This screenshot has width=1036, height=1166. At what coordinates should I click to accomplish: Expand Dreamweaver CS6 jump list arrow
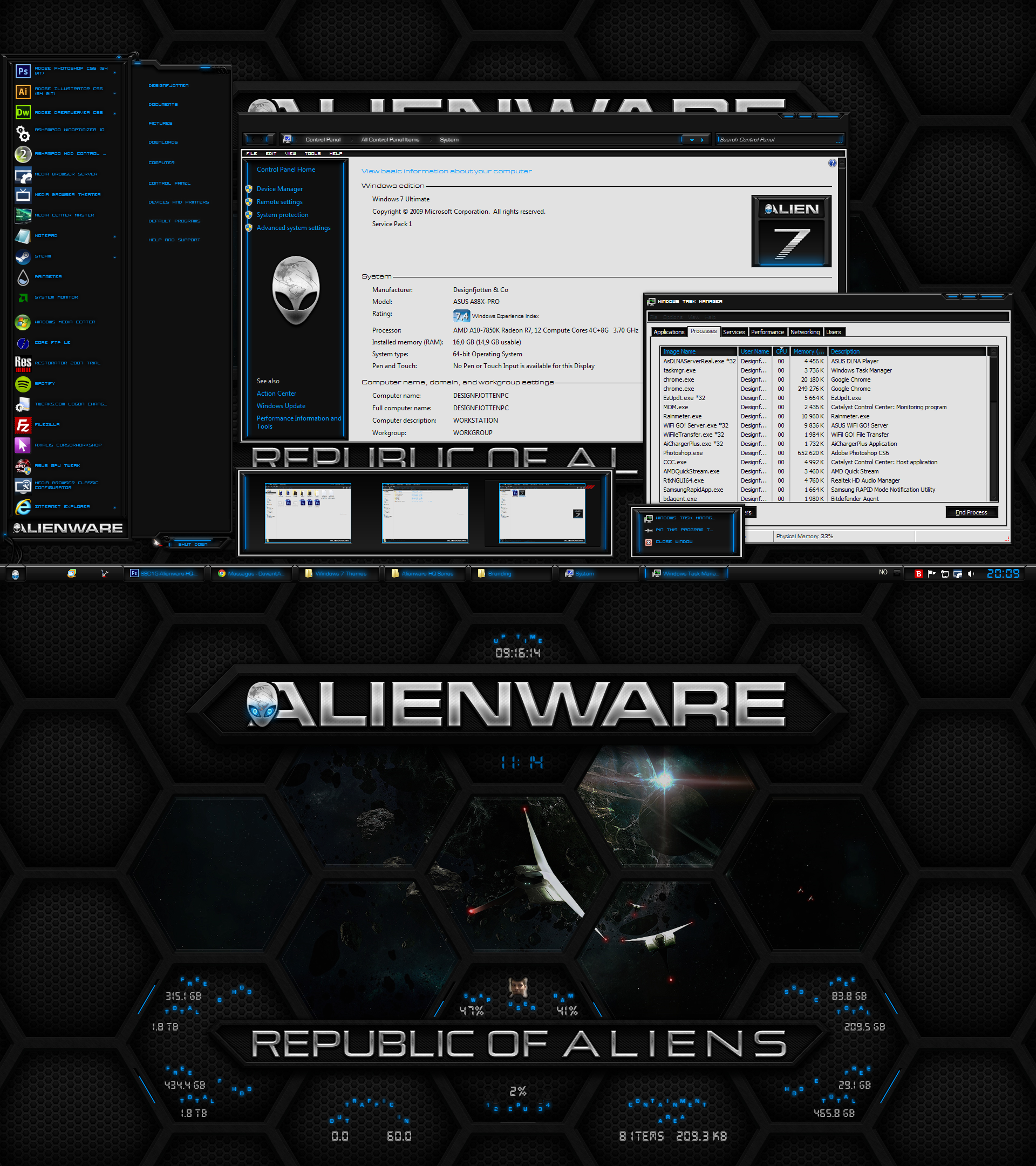click(x=114, y=113)
